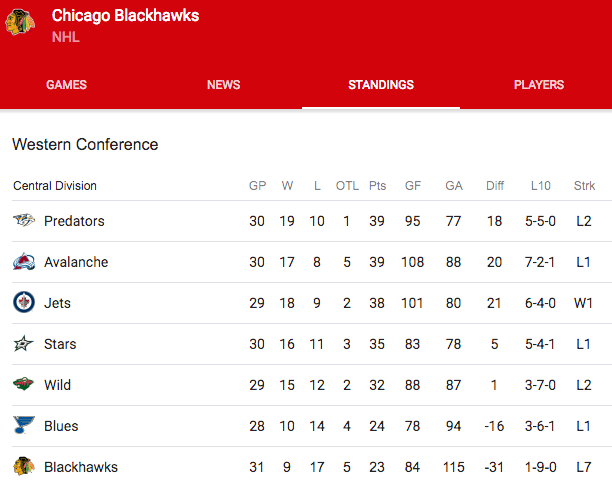
Task: Click the Chicago Blackhawks title text
Action: click(x=125, y=16)
